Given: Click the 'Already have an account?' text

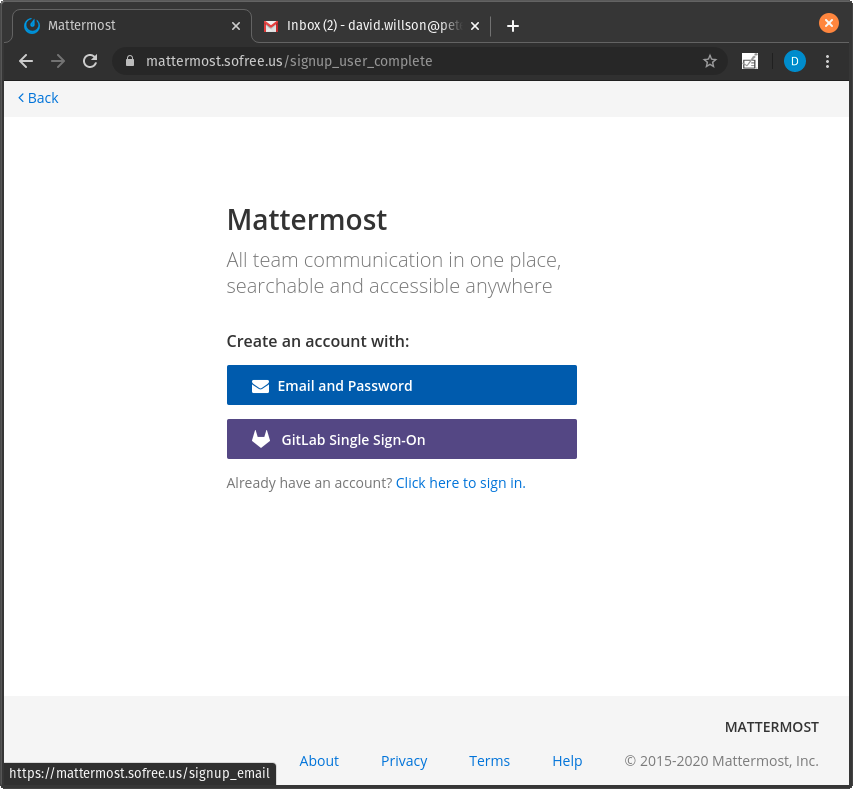Looking at the screenshot, I should click(309, 483).
